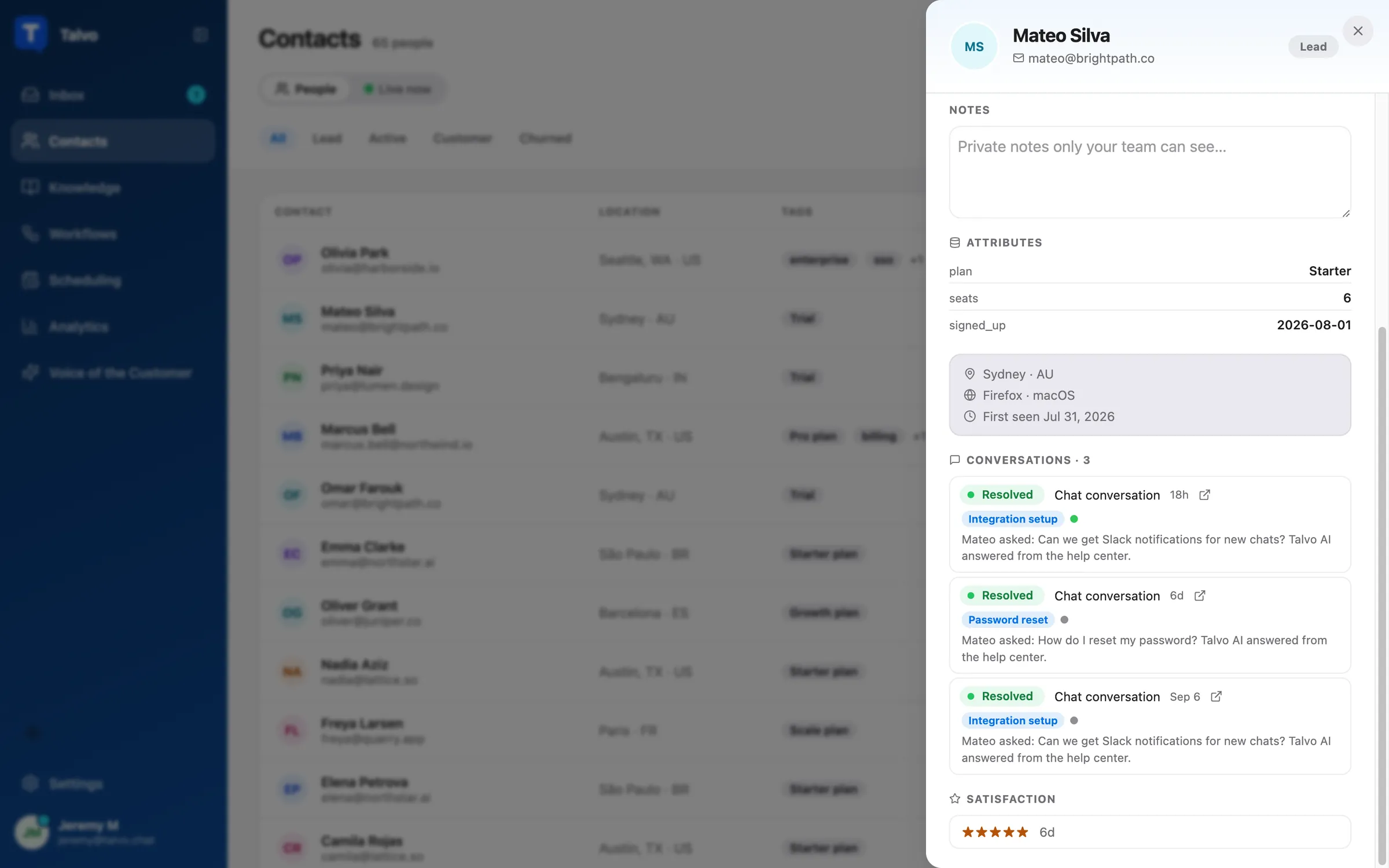Screen dimensions: 1389x868
Task: Click the contact panel vertical scrollbar
Action: pyautogui.click(x=1382, y=596)
